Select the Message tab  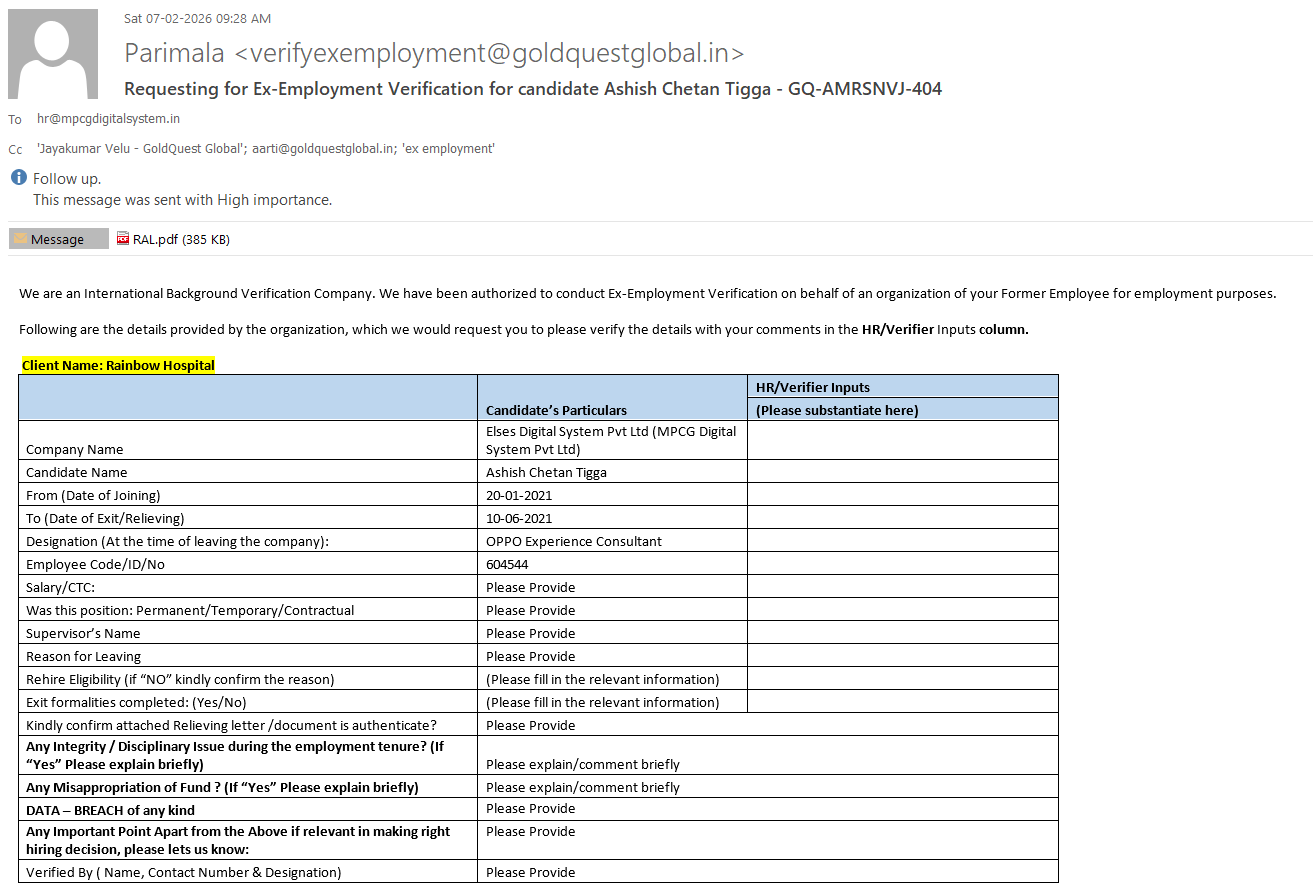58,239
